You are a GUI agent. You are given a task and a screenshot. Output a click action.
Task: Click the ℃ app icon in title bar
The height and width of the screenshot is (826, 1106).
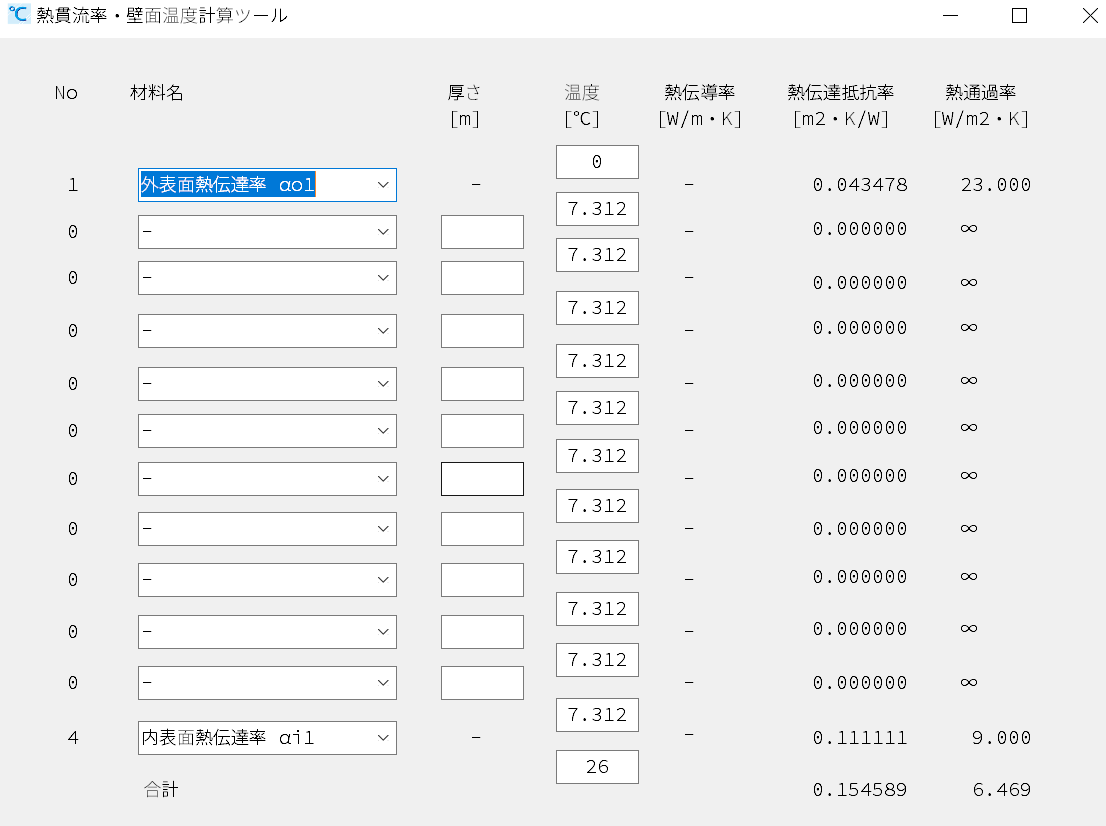(x=18, y=14)
